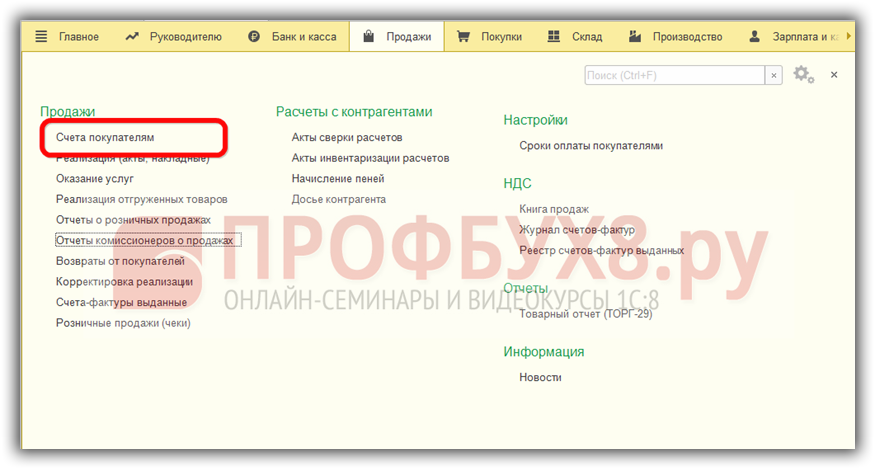Open Отчеты комиссионеров о продажах
Image resolution: width=875 pixels, height=469 pixels.
[147, 241]
